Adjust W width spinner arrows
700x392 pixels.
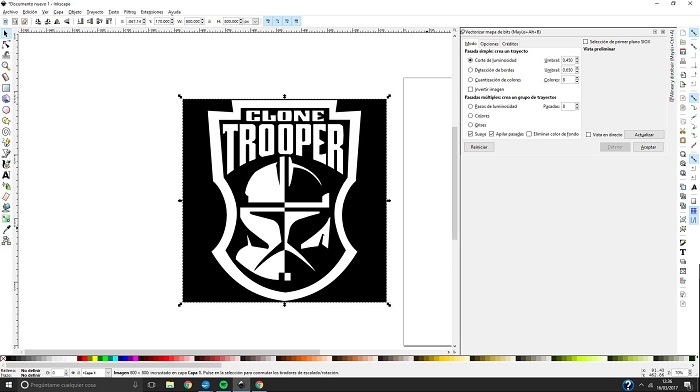[202, 21]
